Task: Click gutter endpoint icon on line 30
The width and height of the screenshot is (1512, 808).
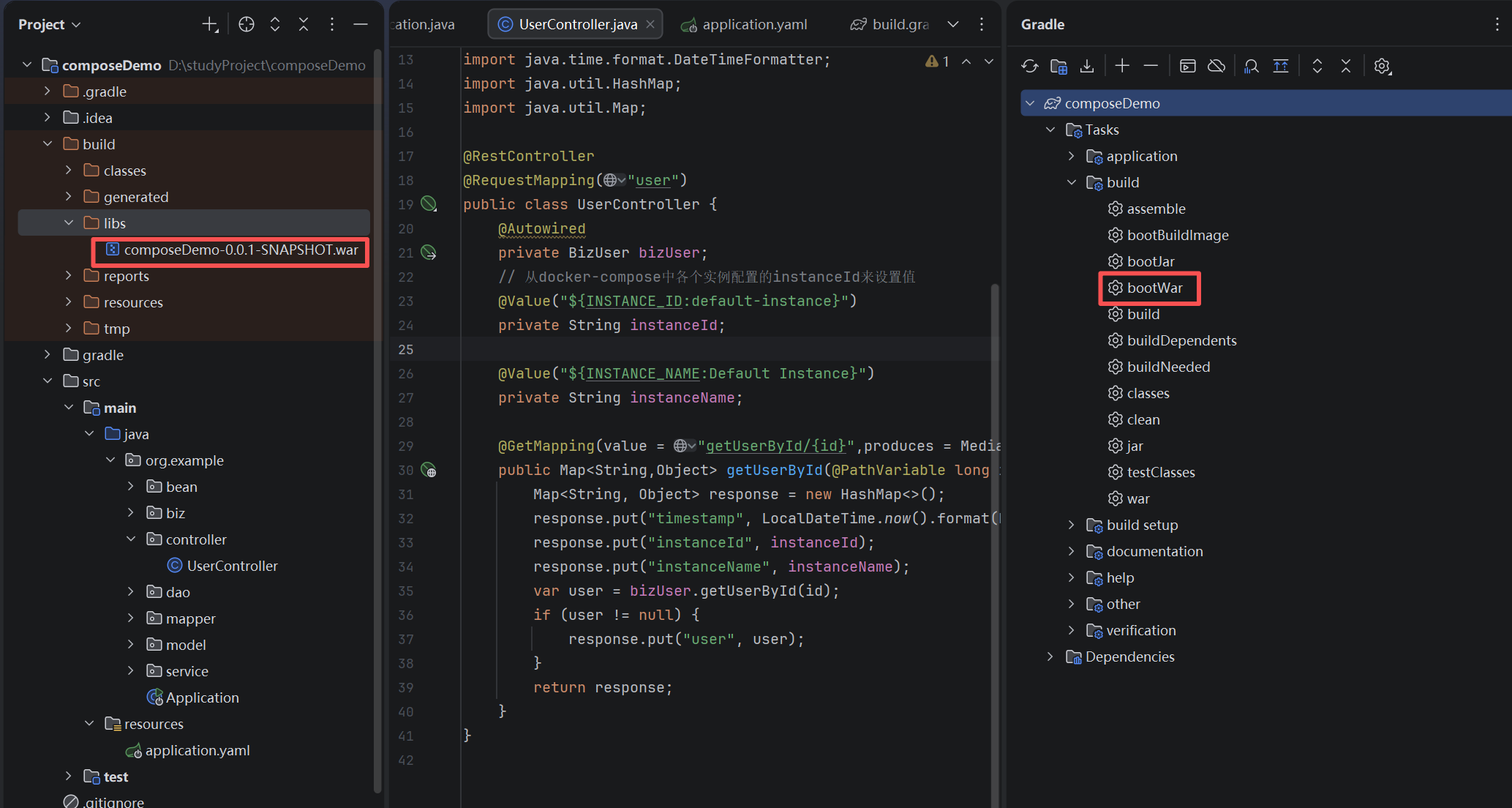Action: 429,470
